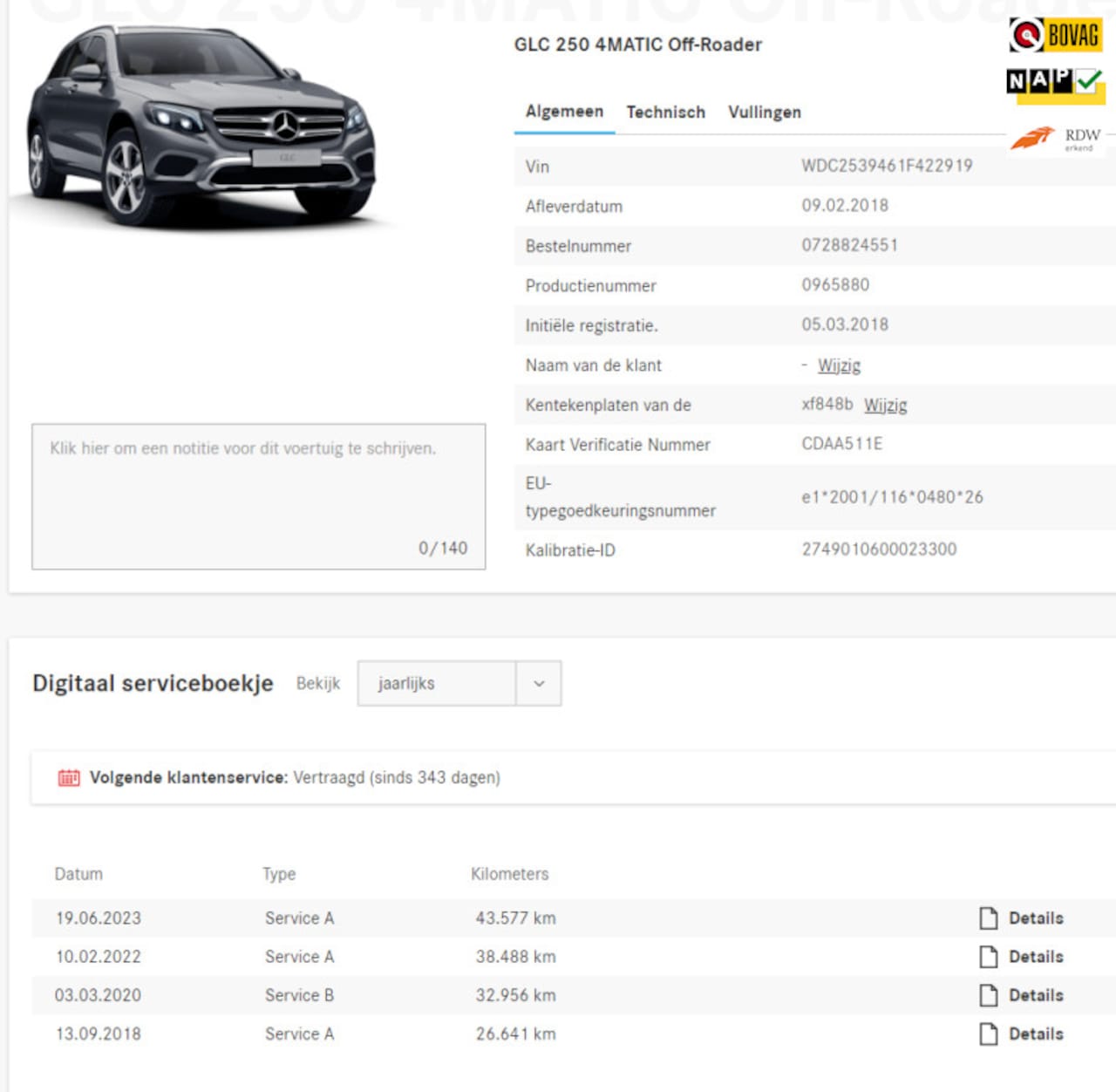This screenshot has height=1092, width=1116.
Task: Click the Vin row label
Action: click(x=537, y=167)
